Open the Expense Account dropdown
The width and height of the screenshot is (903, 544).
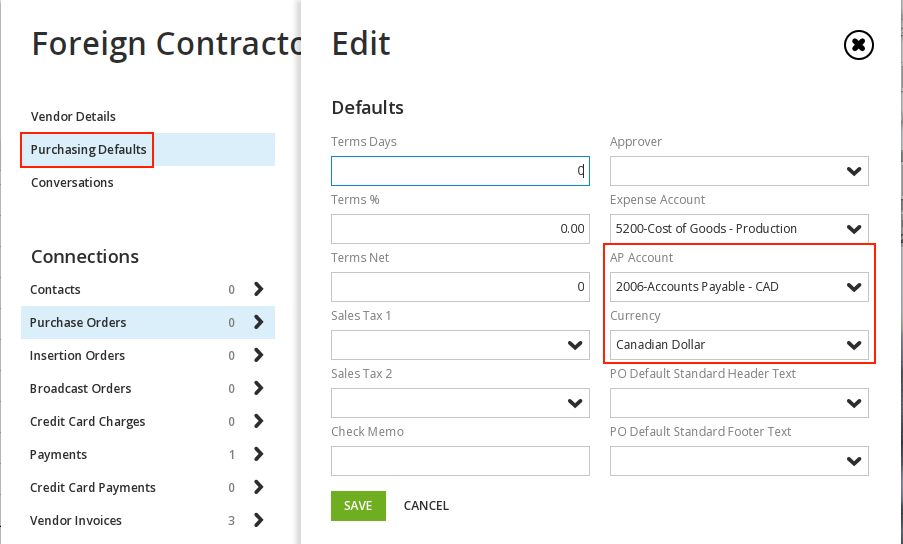(x=739, y=229)
